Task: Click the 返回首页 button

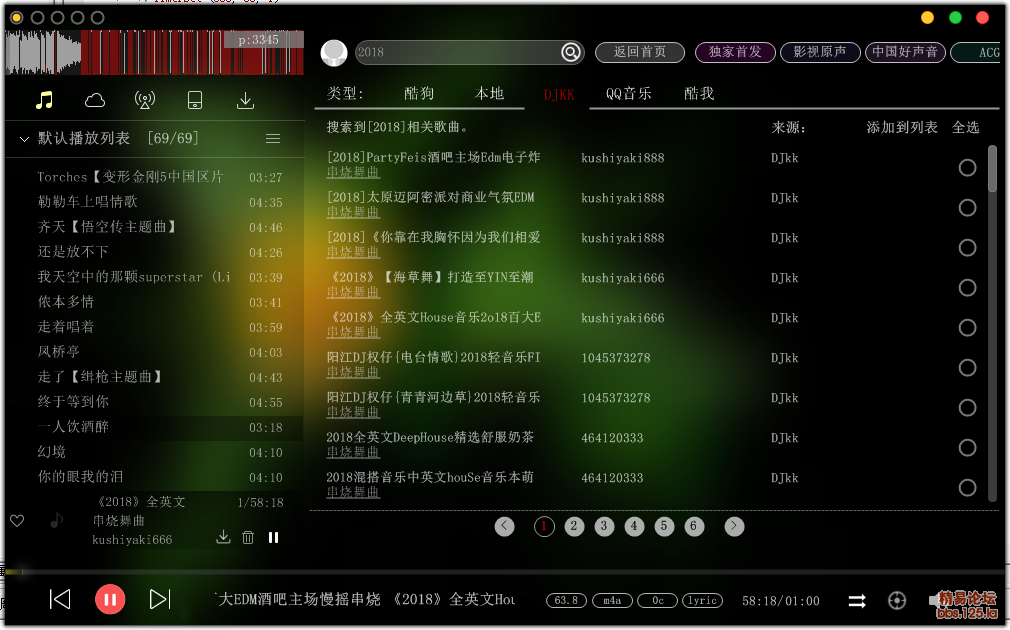Action: point(640,52)
